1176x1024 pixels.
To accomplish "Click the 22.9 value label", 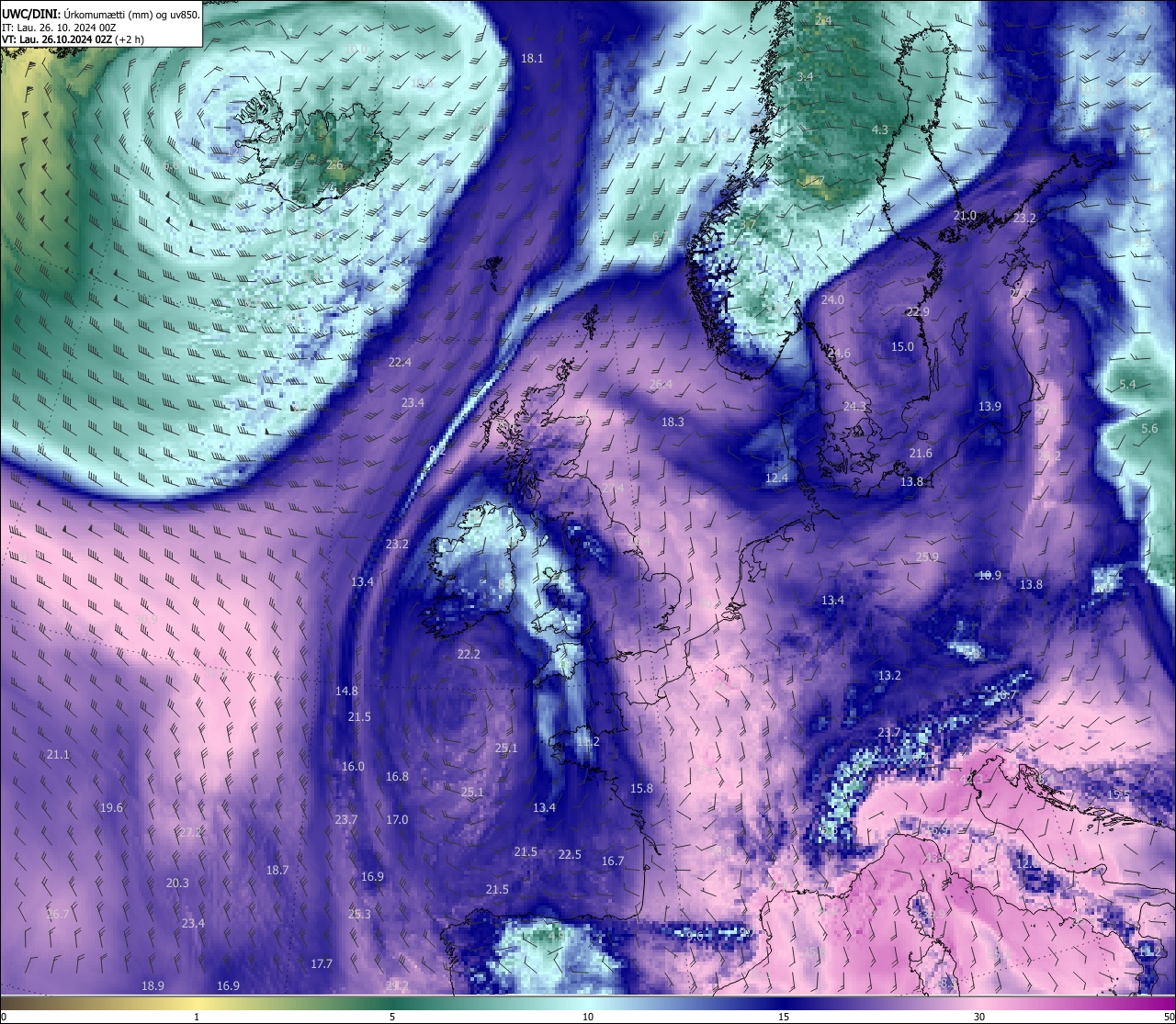I will click(918, 311).
